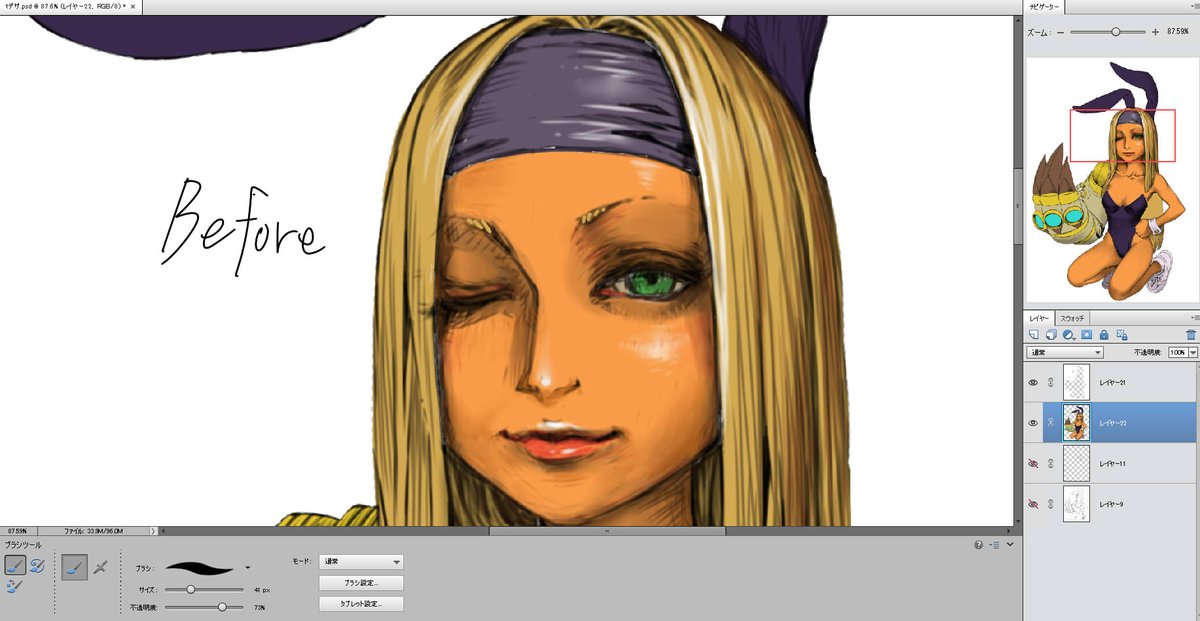The image size is (1200, 621).
Task: Select the Impressionist Brush tool
Action: (36, 566)
